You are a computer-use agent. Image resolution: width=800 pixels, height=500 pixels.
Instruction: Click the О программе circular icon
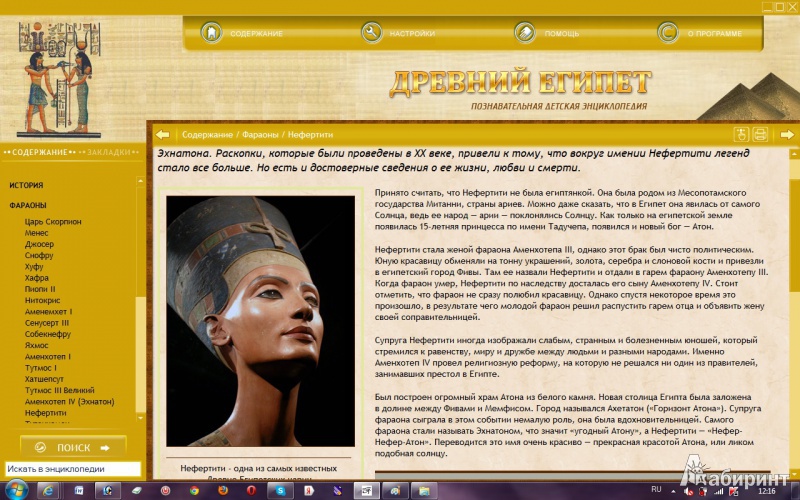(668, 33)
